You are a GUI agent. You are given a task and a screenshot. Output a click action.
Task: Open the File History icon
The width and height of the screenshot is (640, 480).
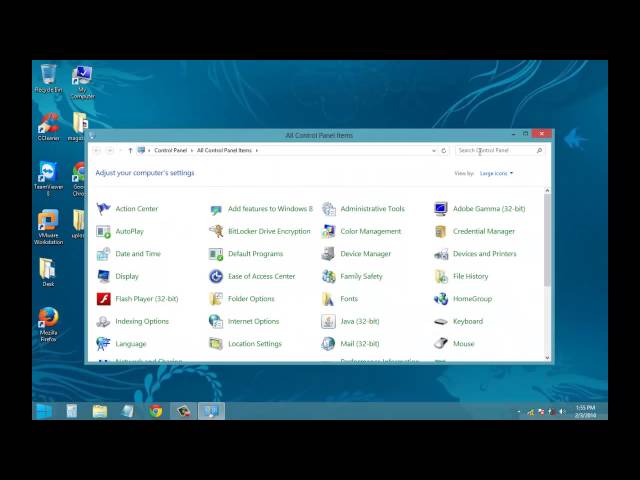click(441, 276)
